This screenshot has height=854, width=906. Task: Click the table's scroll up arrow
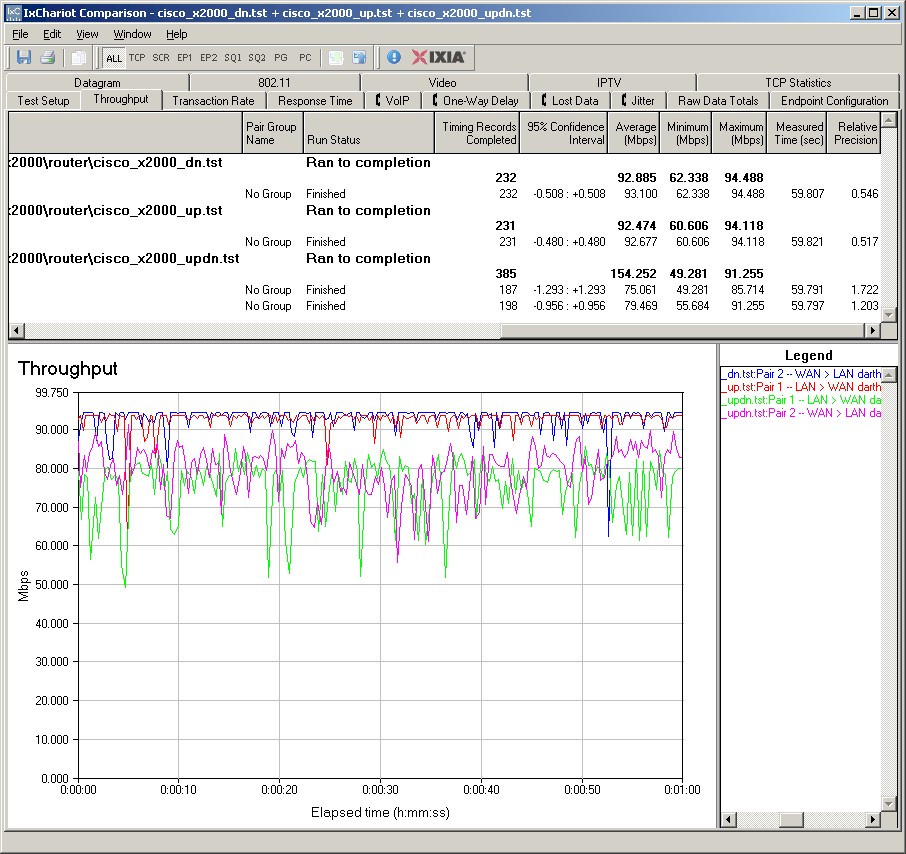889,119
